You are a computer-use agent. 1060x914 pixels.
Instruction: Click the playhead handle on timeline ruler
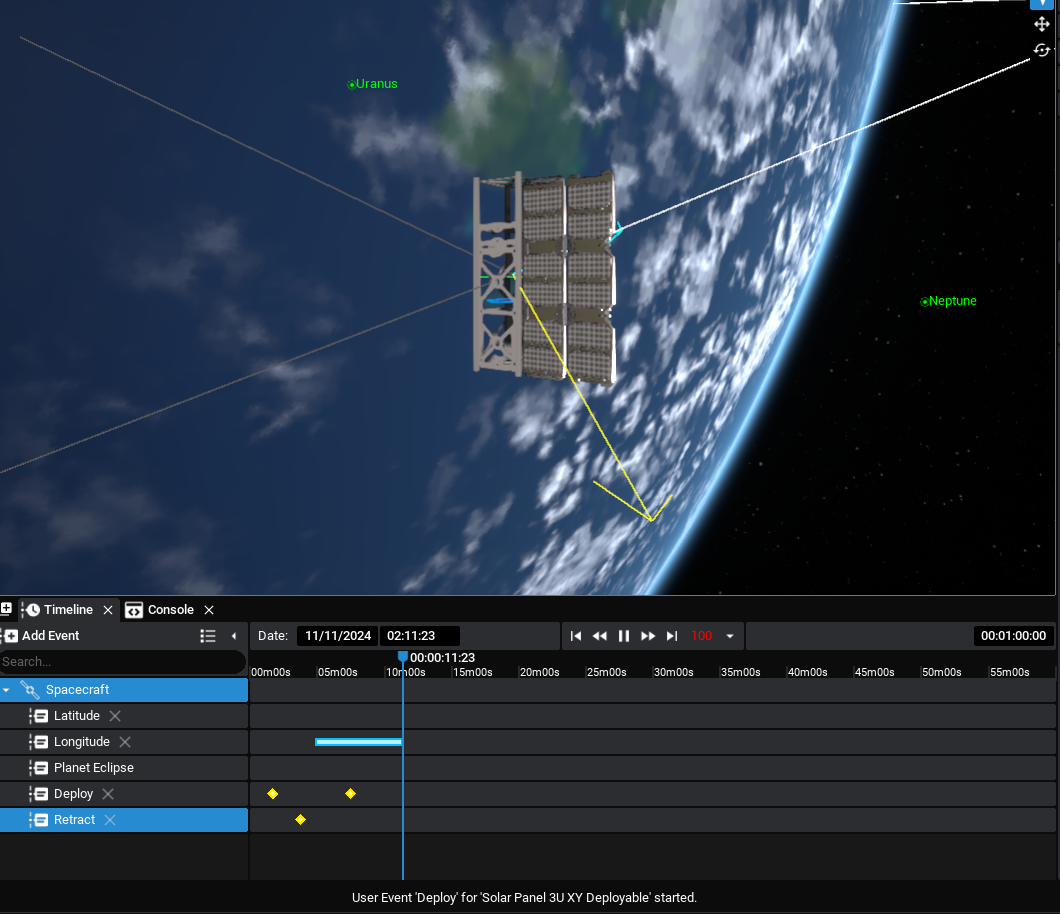[x=403, y=657]
